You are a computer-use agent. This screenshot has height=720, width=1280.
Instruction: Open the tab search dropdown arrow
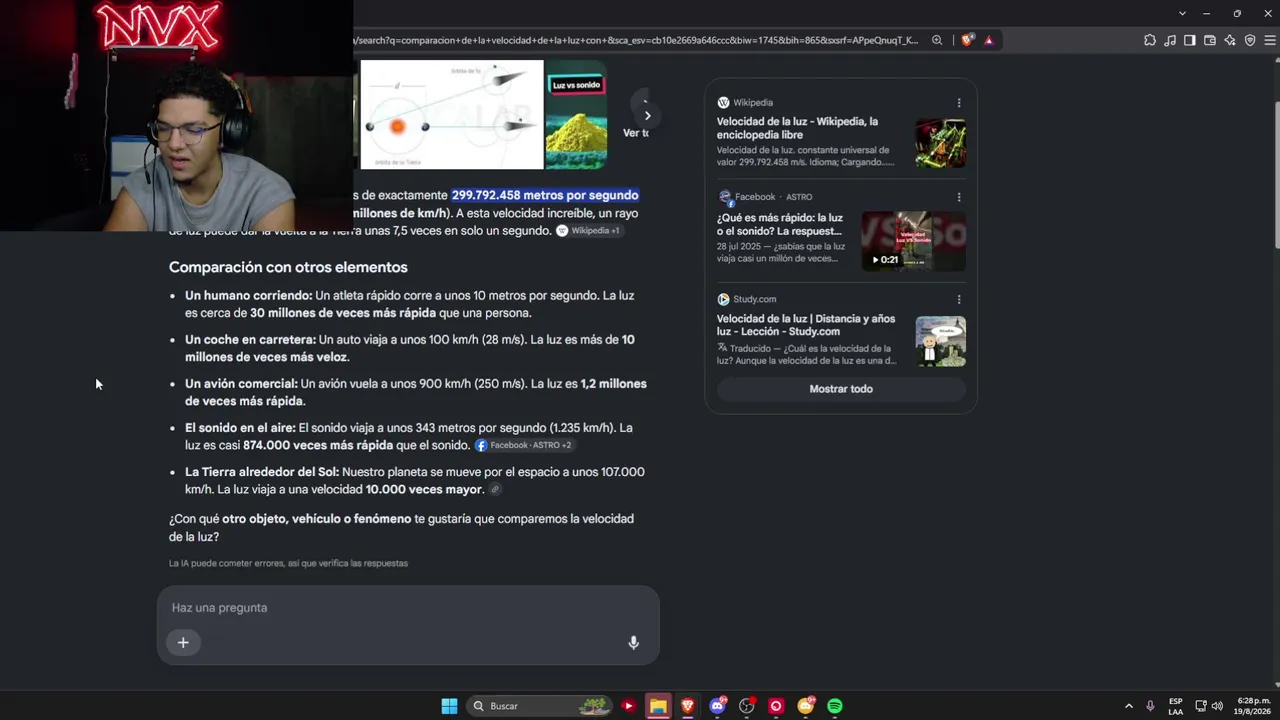(1182, 13)
